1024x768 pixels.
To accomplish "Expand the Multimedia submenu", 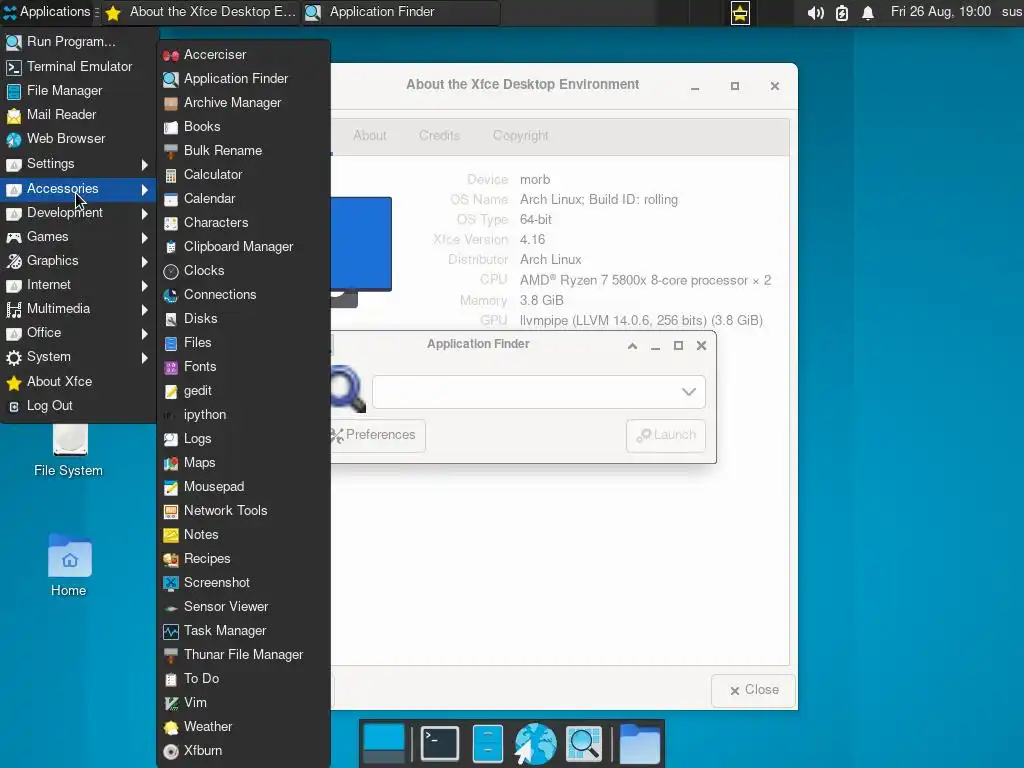I will (x=78, y=309).
